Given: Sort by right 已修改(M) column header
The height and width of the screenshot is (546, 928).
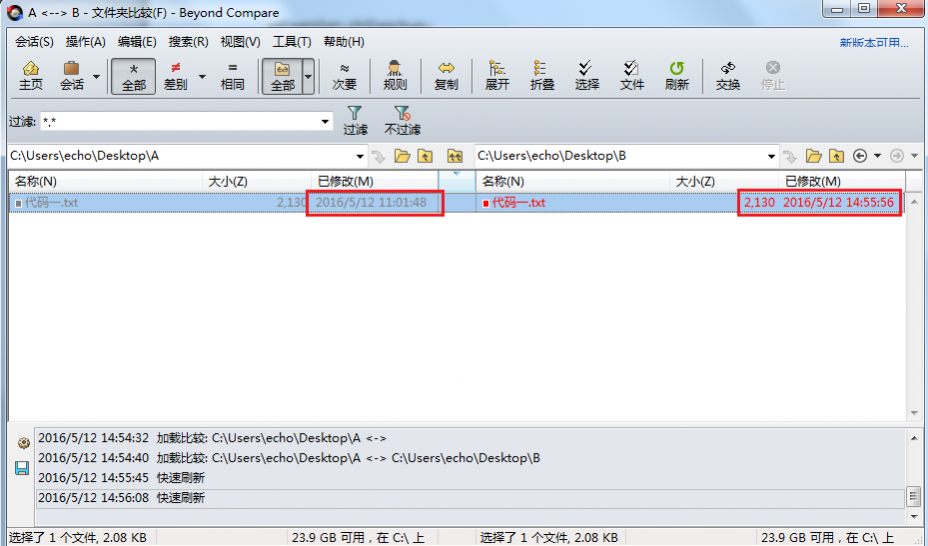Looking at the screenshot, I should coord(842,181).
